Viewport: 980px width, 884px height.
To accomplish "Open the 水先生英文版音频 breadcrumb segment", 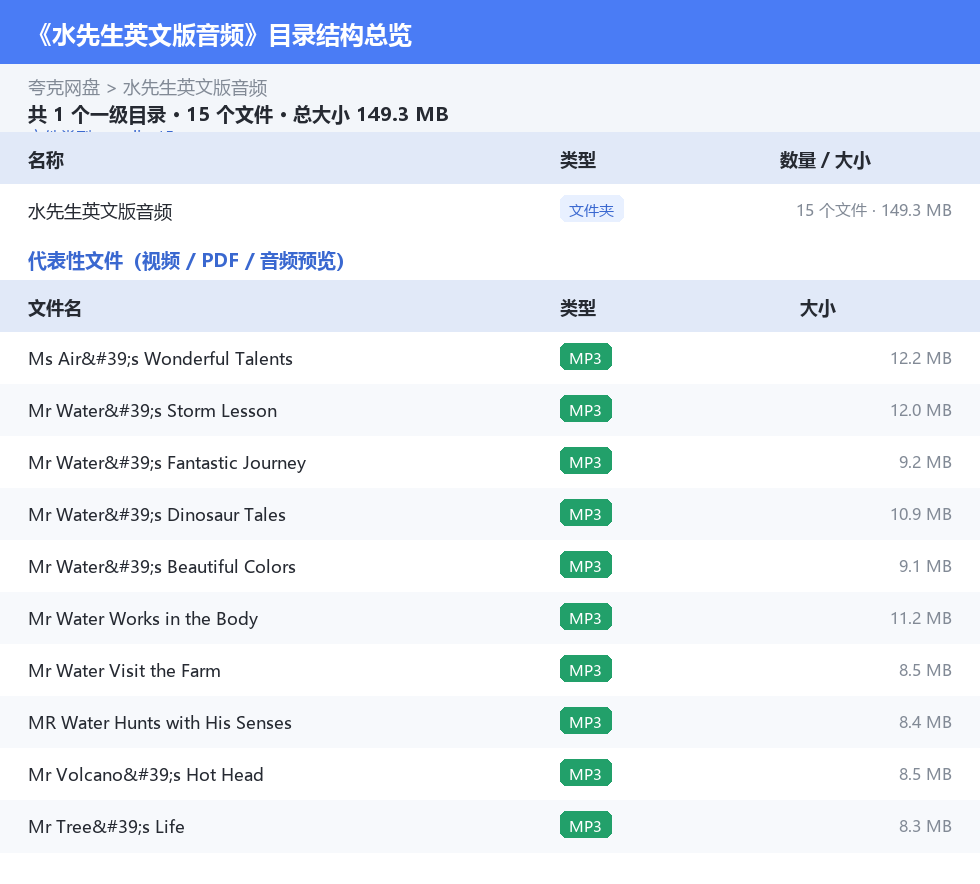I will tap(195, 88).
